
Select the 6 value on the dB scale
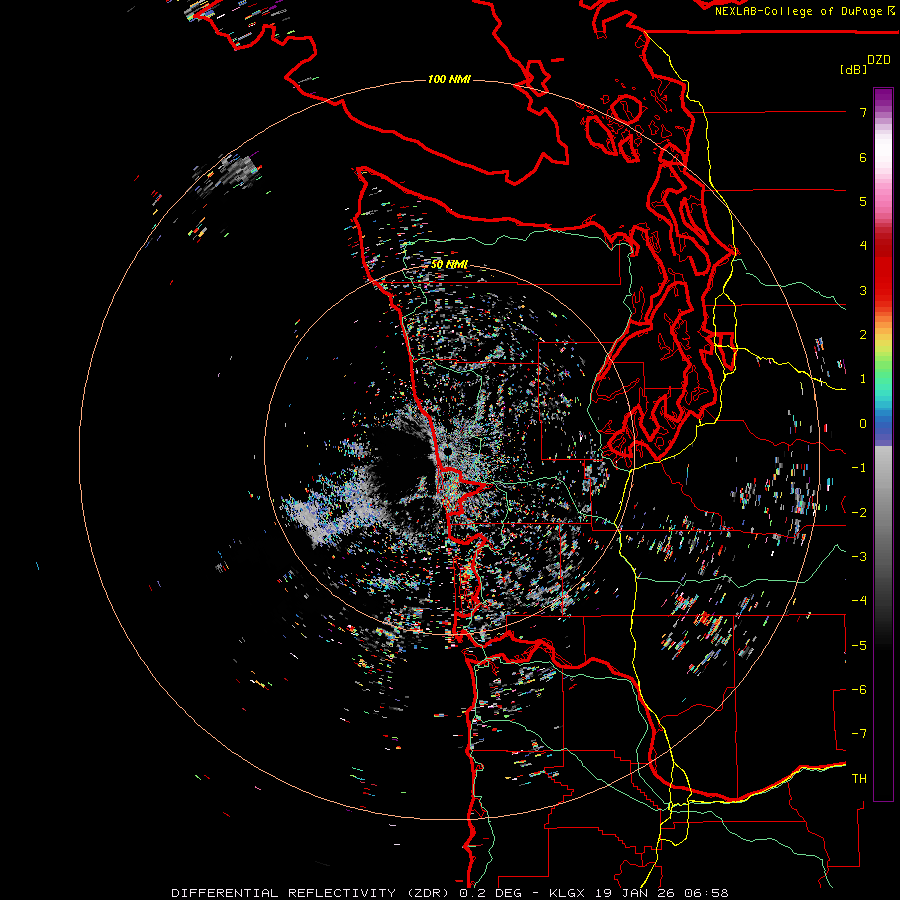coord(863,157)
